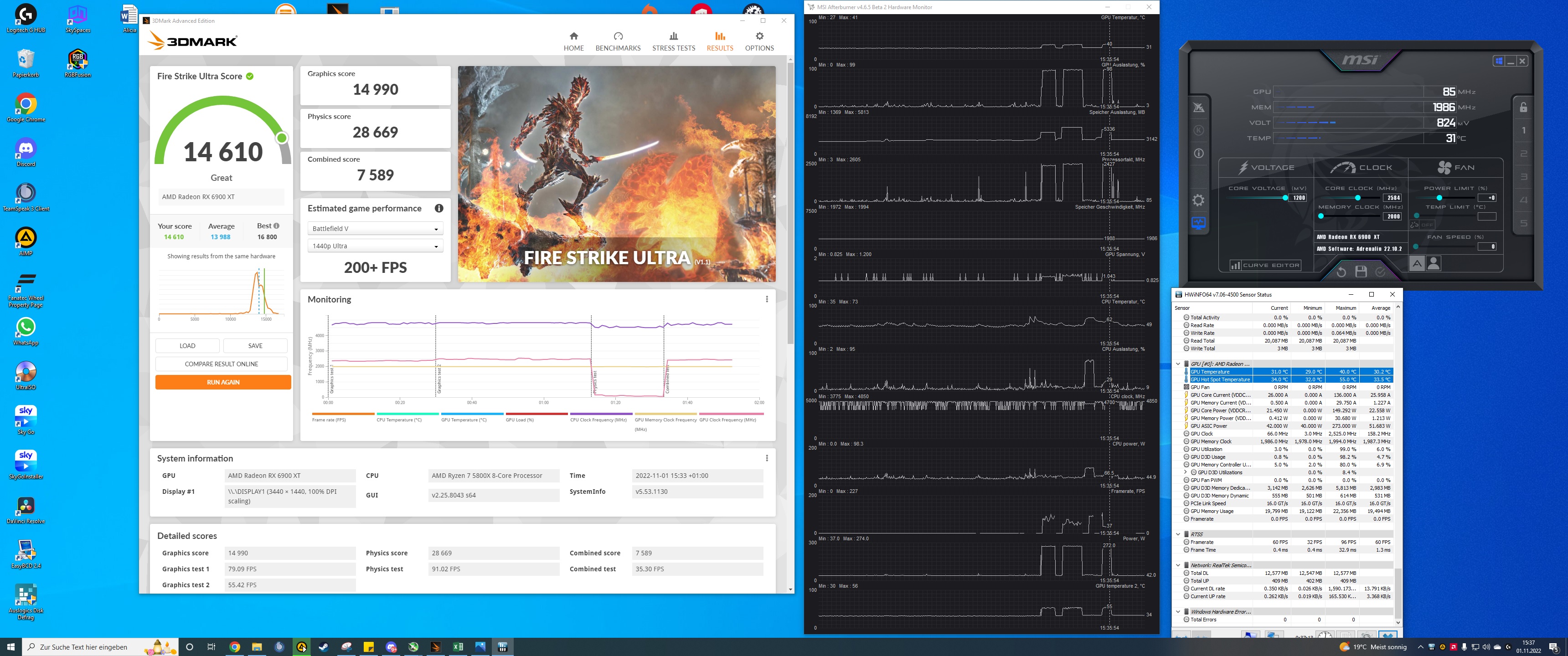Image resolution: width=1568 pixels, height=656 pixels.
Task: Click Run Again button
Action: [x=223, y=382]
